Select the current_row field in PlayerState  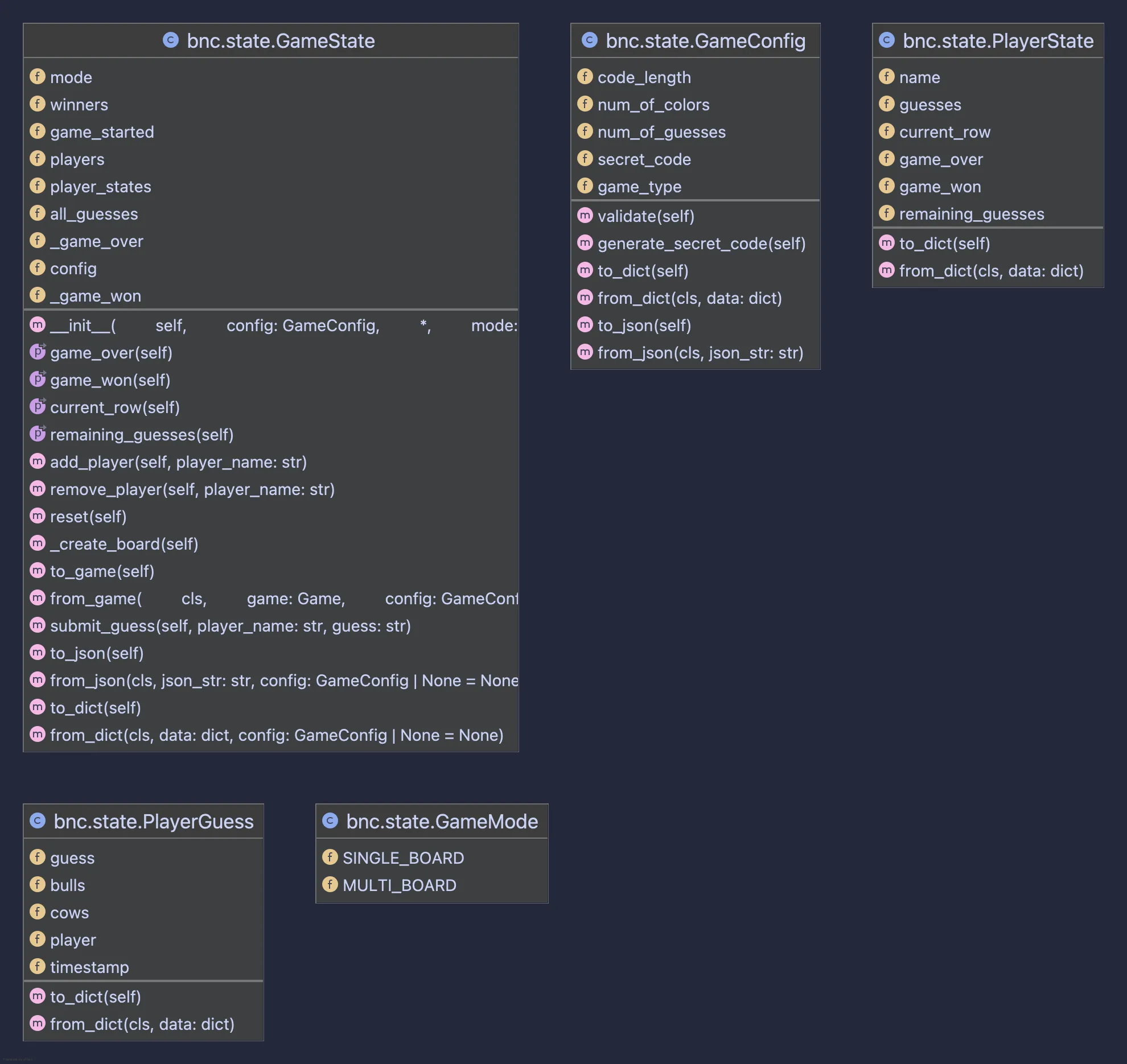[945, 132]
